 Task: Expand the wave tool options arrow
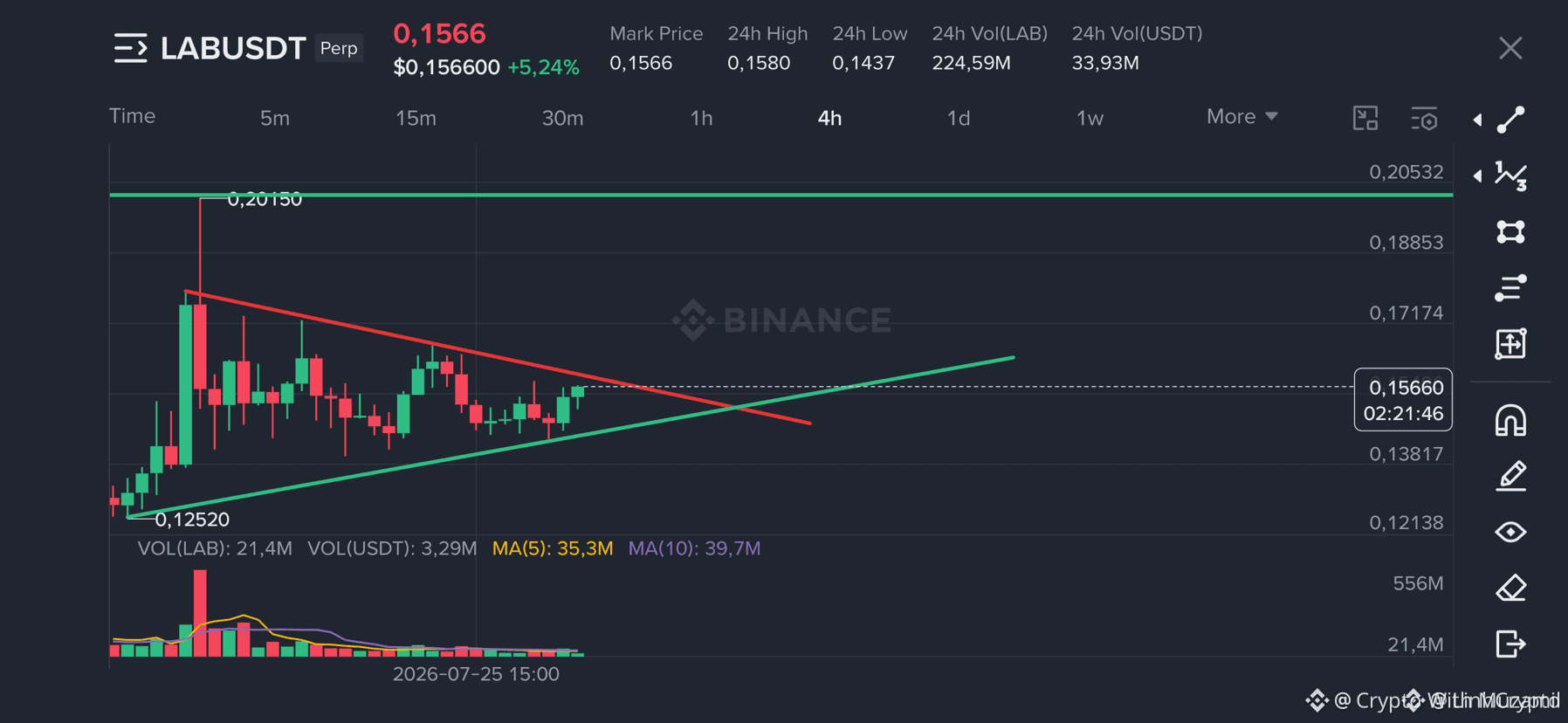pyautogui.click(x=1477, y=176)
